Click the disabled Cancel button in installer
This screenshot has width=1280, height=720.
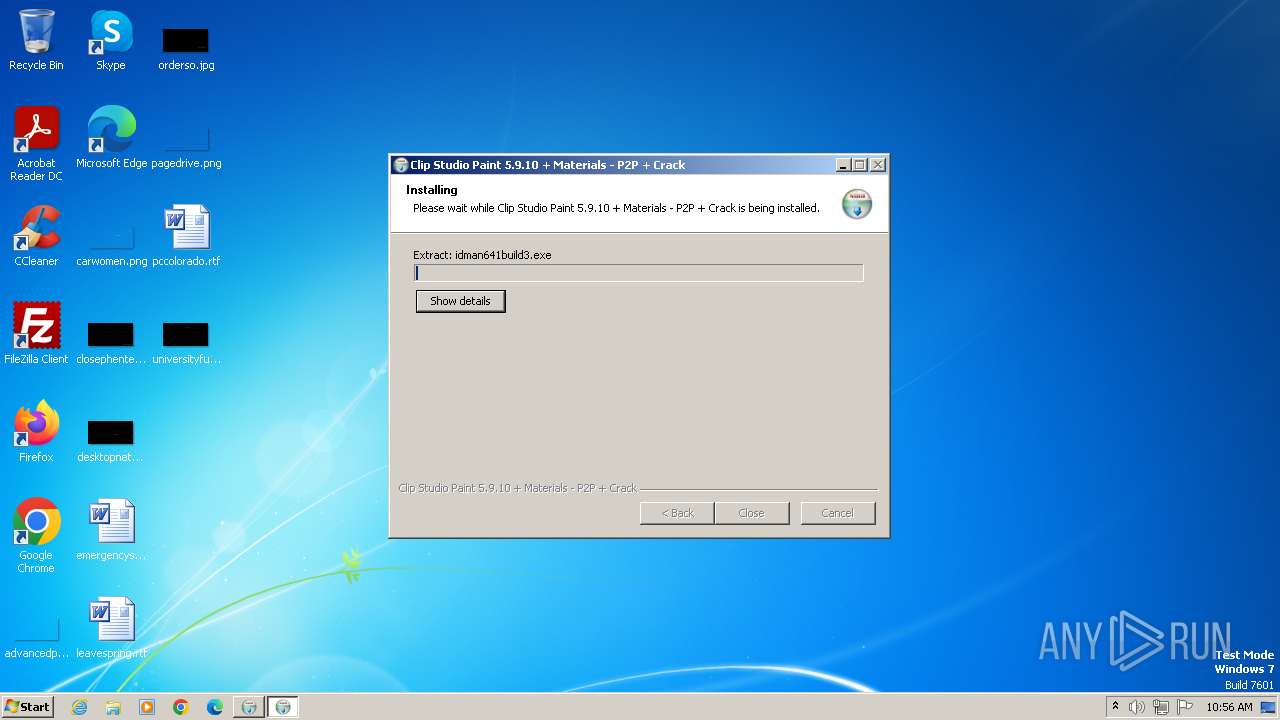pos(837,513)
